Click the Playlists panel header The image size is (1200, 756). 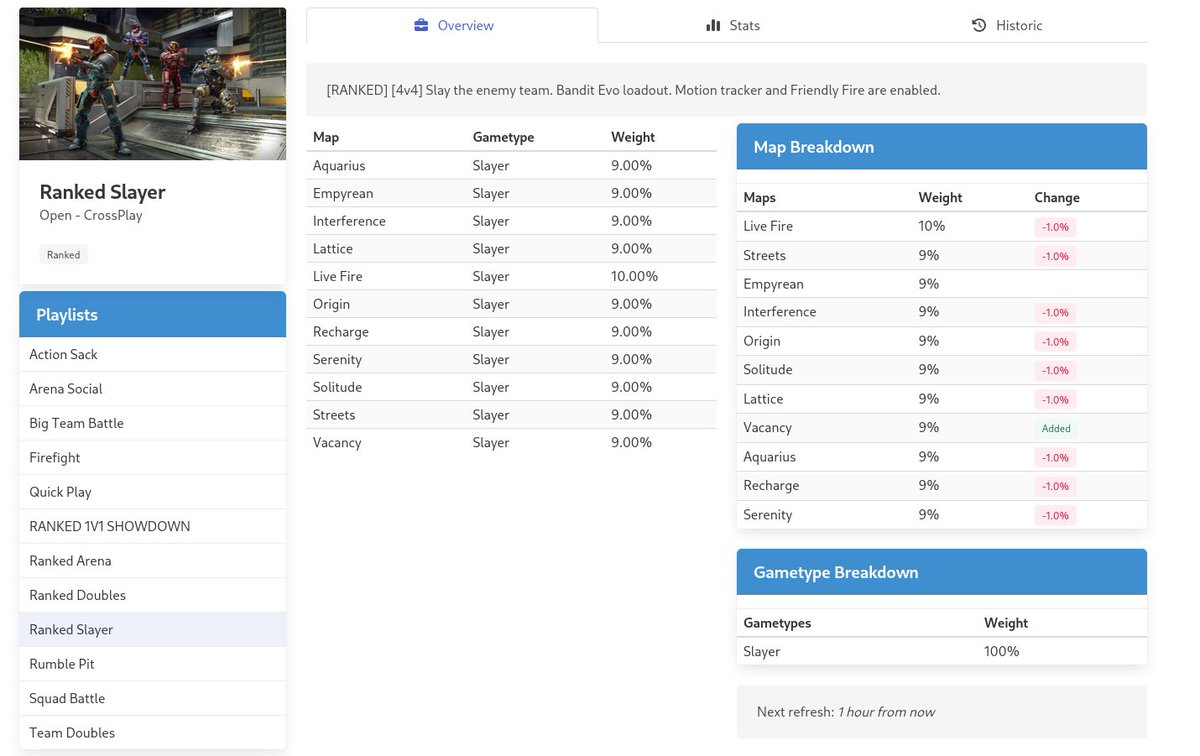[x=152, y=314]
